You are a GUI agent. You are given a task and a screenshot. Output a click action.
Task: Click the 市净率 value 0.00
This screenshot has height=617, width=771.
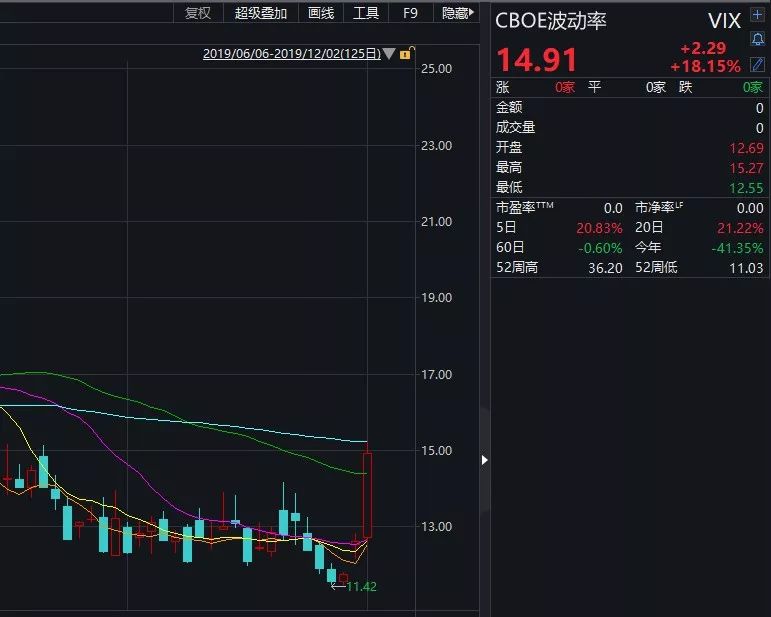pyautogui.click(x=750, y=208)
